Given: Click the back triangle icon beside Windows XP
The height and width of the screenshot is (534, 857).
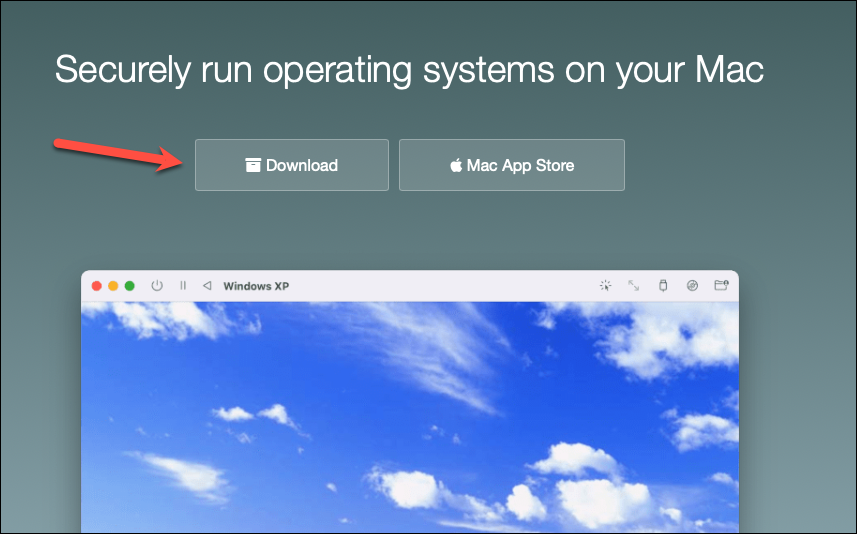Looking at the screenshot, I should [207, 285].
